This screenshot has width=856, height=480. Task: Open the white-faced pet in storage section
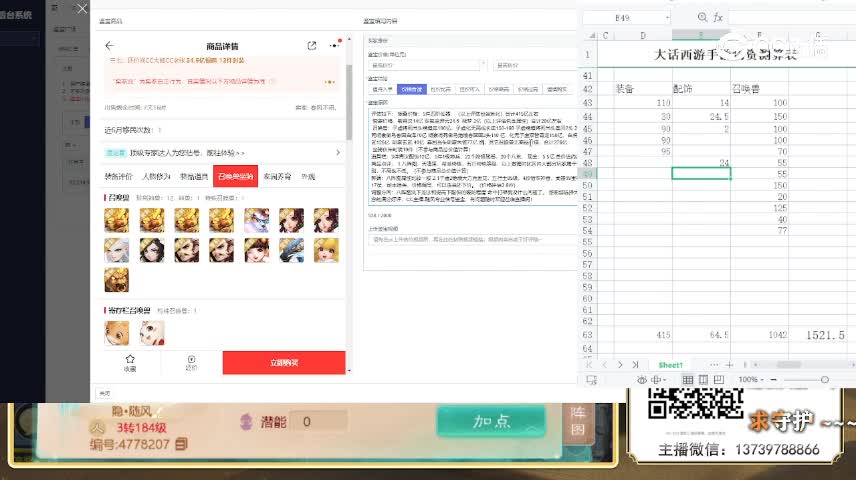click(x=152, y=333)
